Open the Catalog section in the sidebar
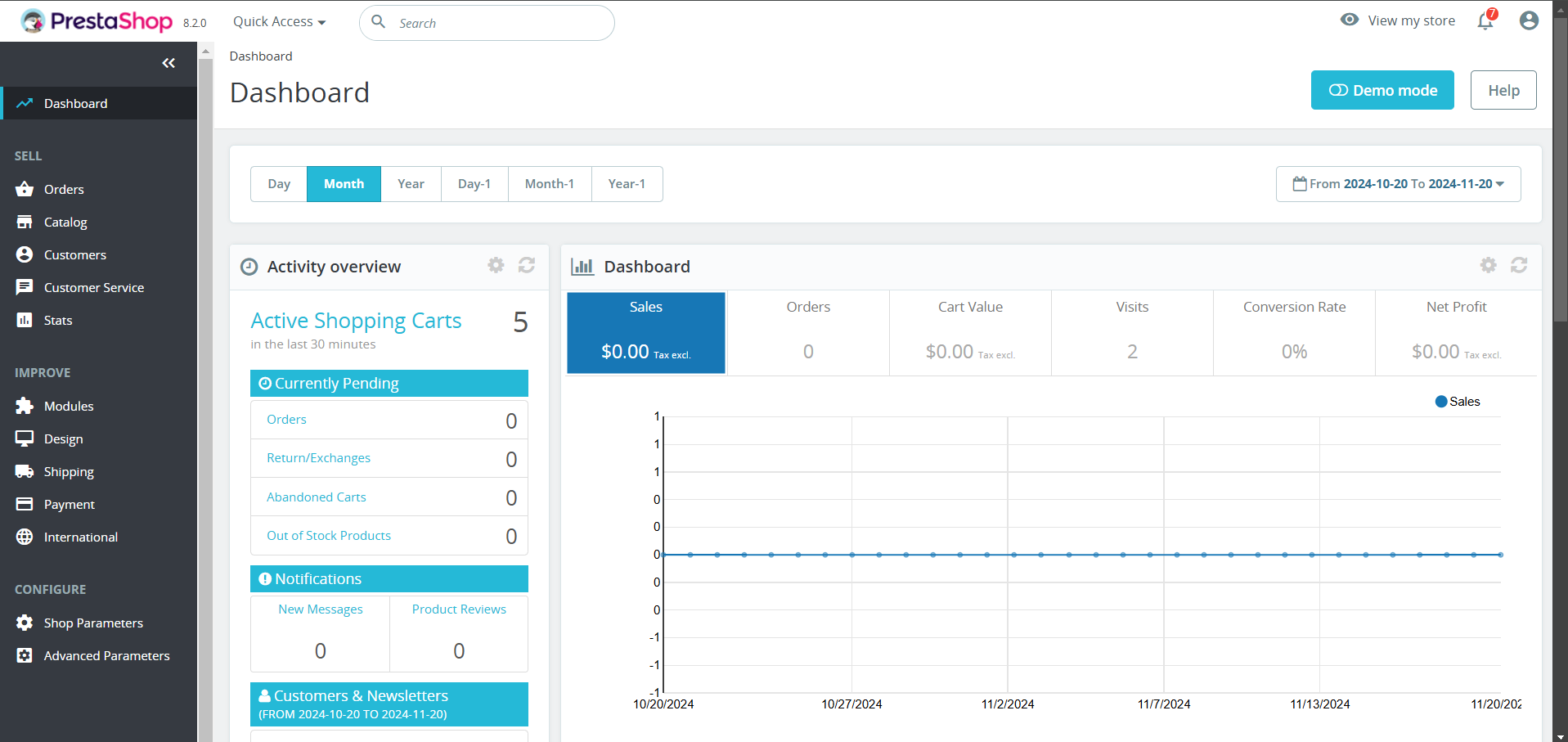The width and height of the screenshot is (1568, 742). [x=65, y=222]
